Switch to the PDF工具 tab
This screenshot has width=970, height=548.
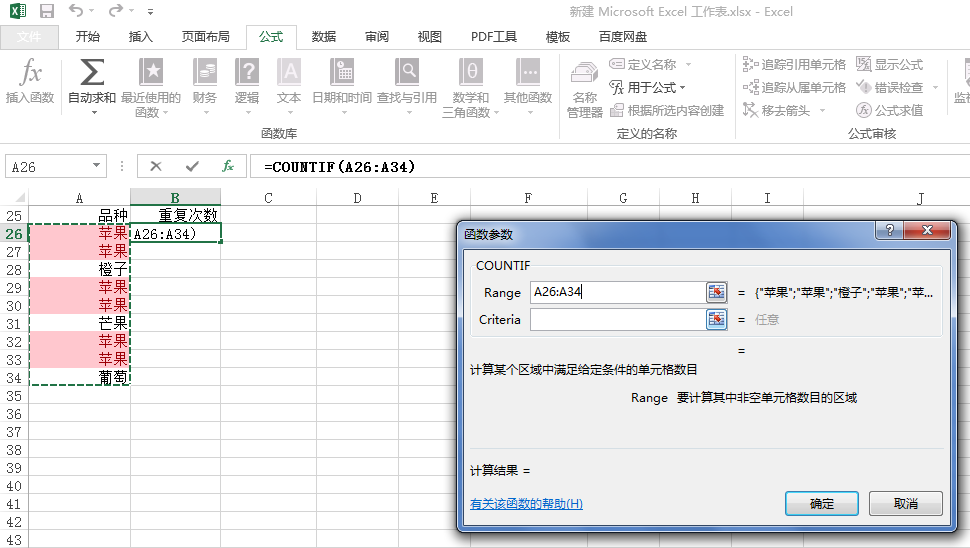tap(494, 36)
